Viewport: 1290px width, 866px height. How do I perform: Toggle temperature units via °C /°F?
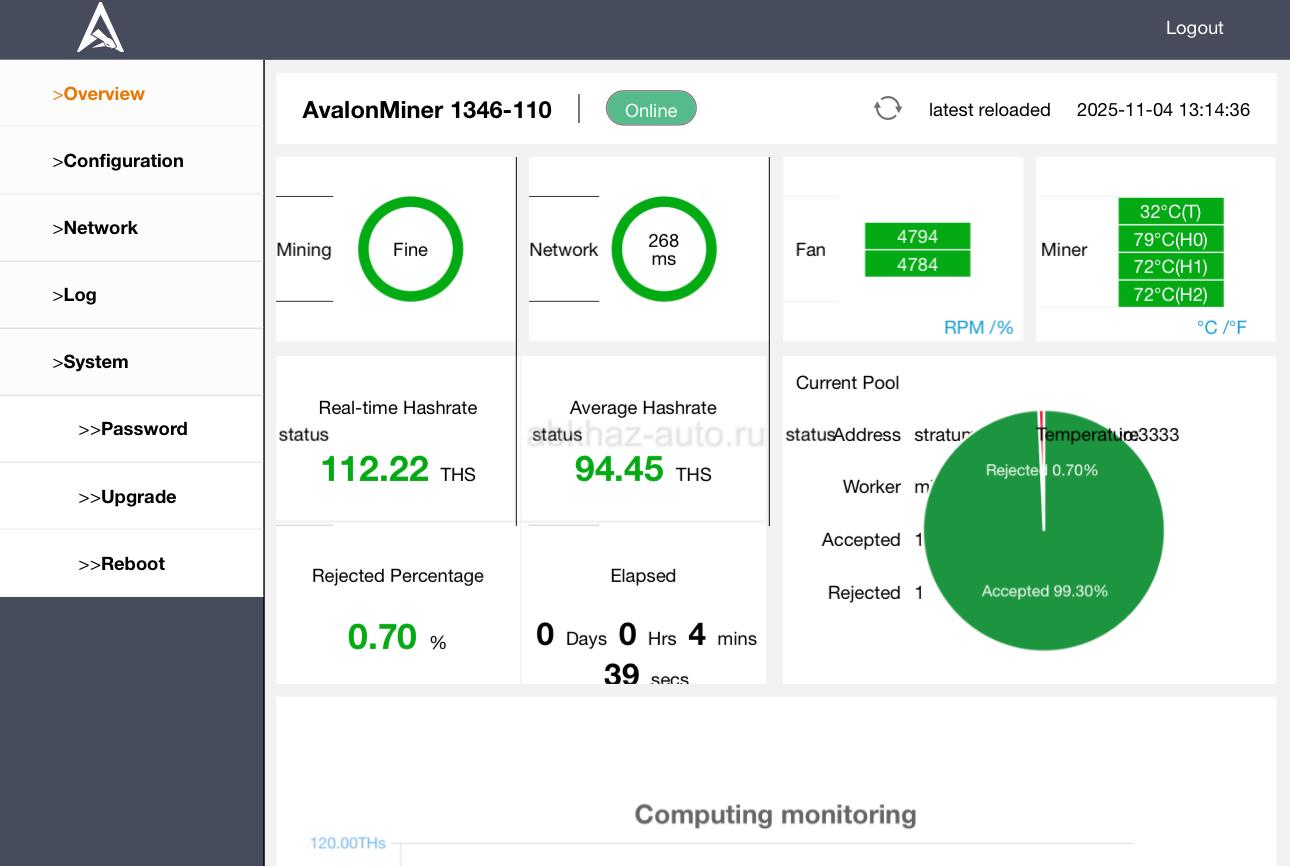pyautogui.click(x=1221, y=327)
